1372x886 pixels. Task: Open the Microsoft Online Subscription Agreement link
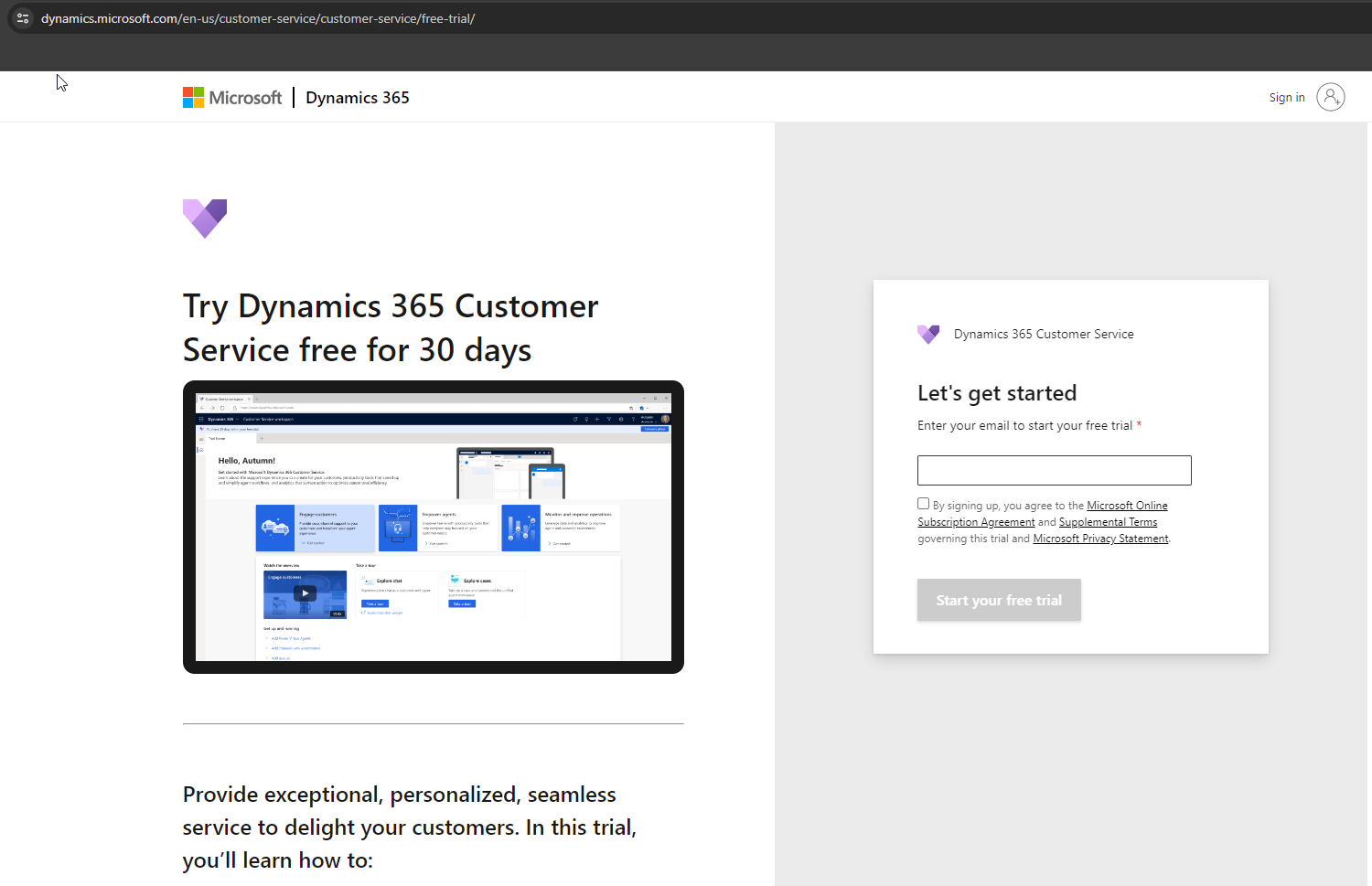[1127, 506]
